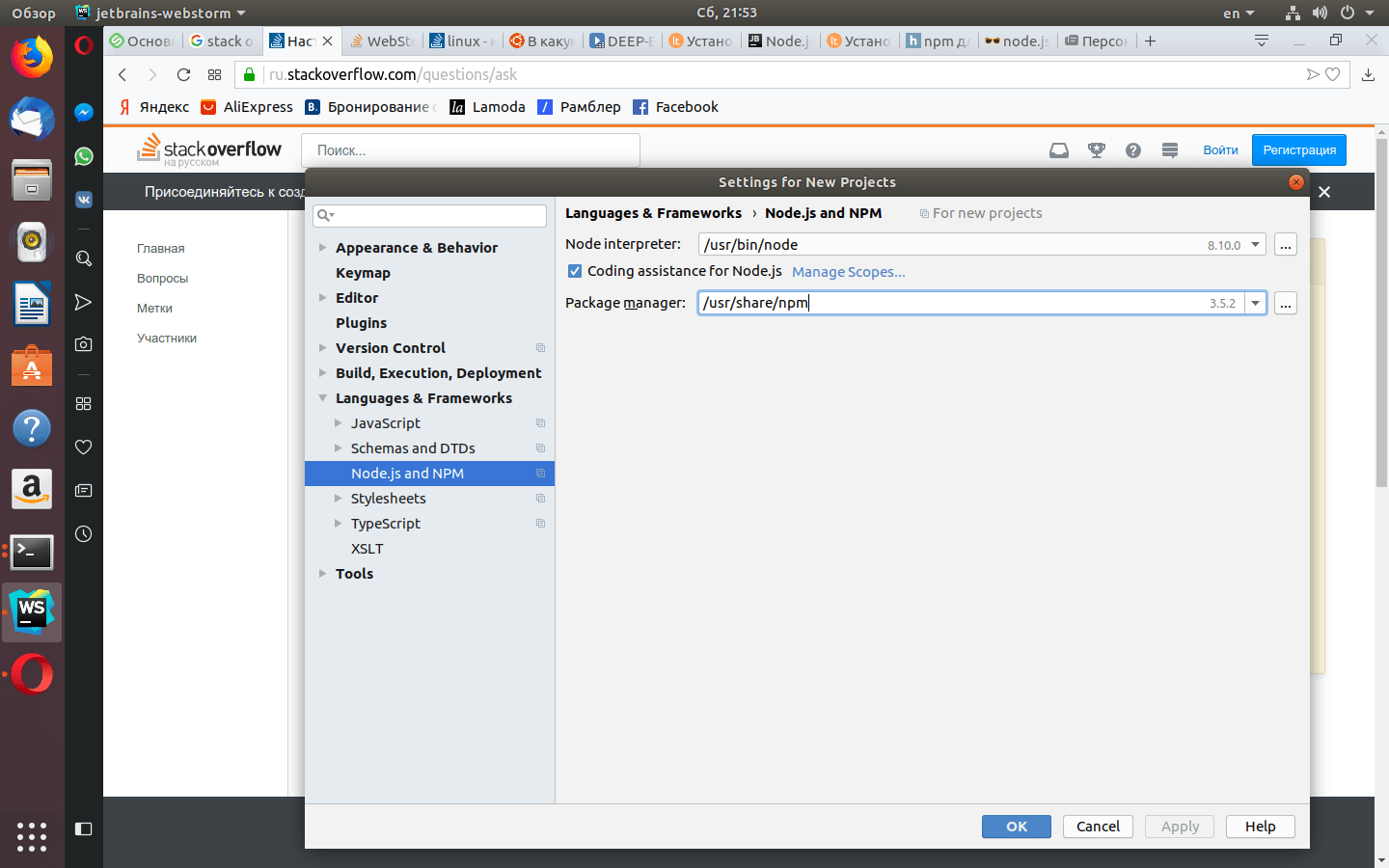
Task: Open LibreOffice Writer from the dock
Action: 32,305
